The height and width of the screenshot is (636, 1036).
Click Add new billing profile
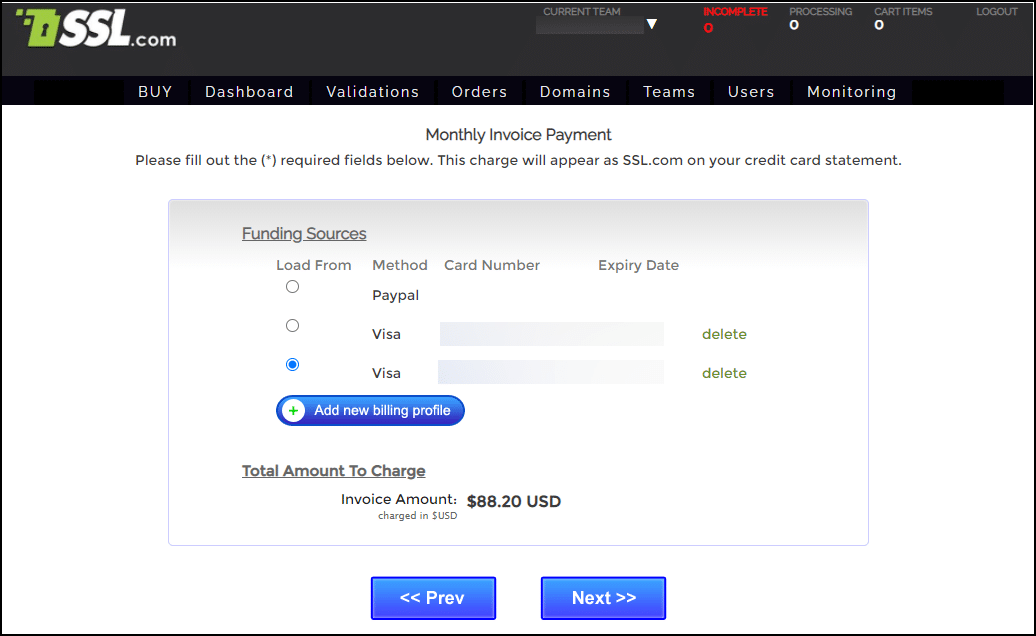381,411
